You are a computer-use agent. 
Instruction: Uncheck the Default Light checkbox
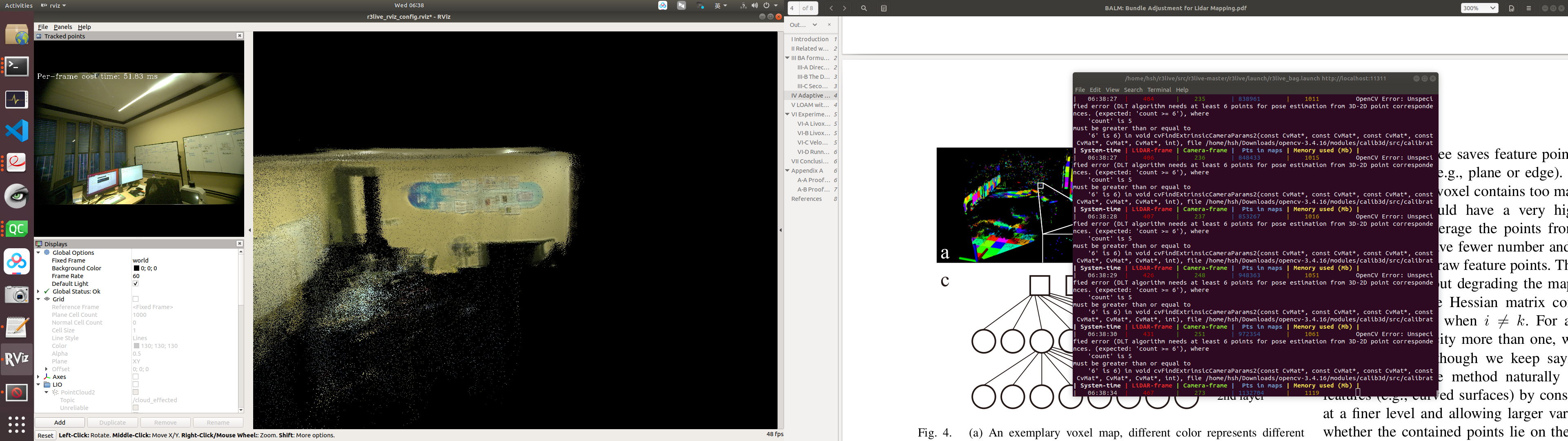pos(135,283)
